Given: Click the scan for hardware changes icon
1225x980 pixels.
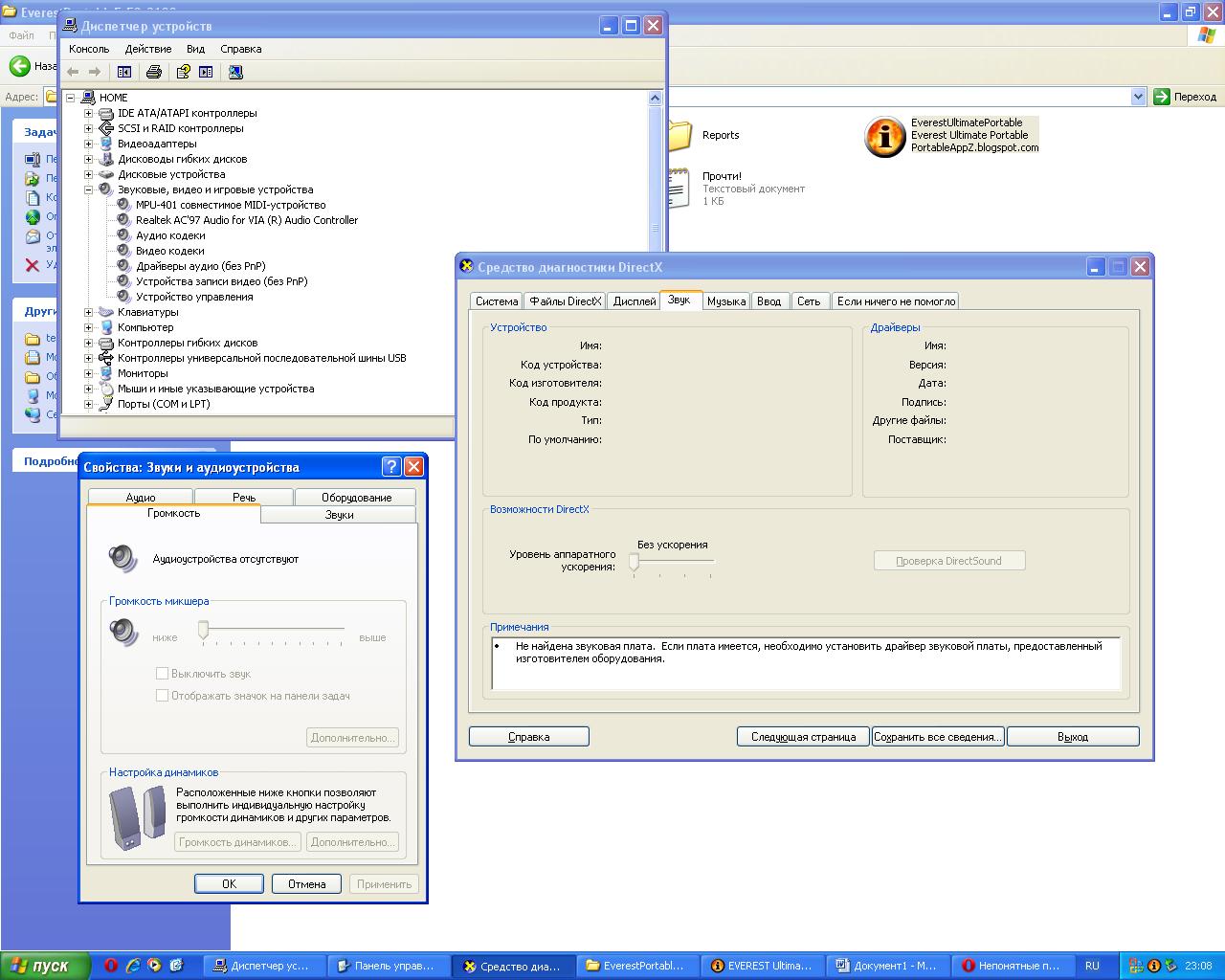Looking at the screenshot, I should pos(235,72).
